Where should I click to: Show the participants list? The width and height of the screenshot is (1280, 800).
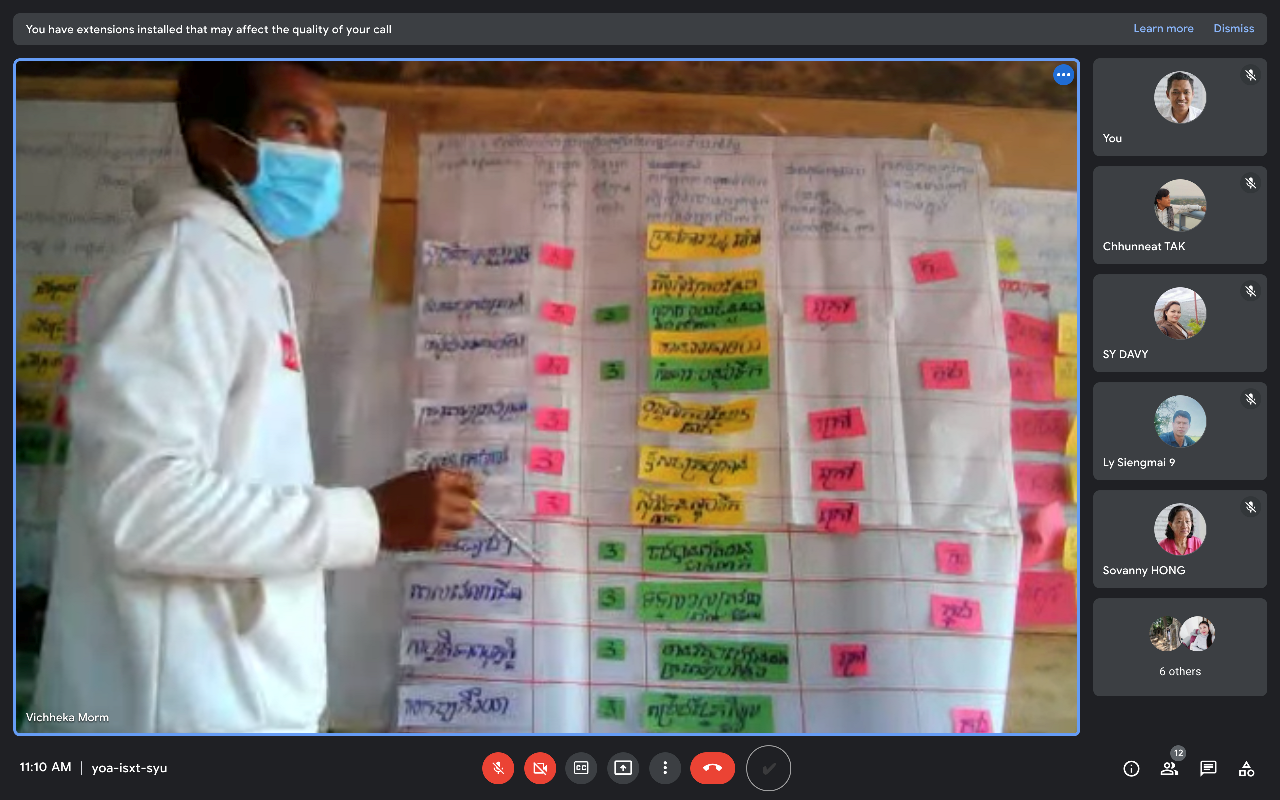(1169, 768)
